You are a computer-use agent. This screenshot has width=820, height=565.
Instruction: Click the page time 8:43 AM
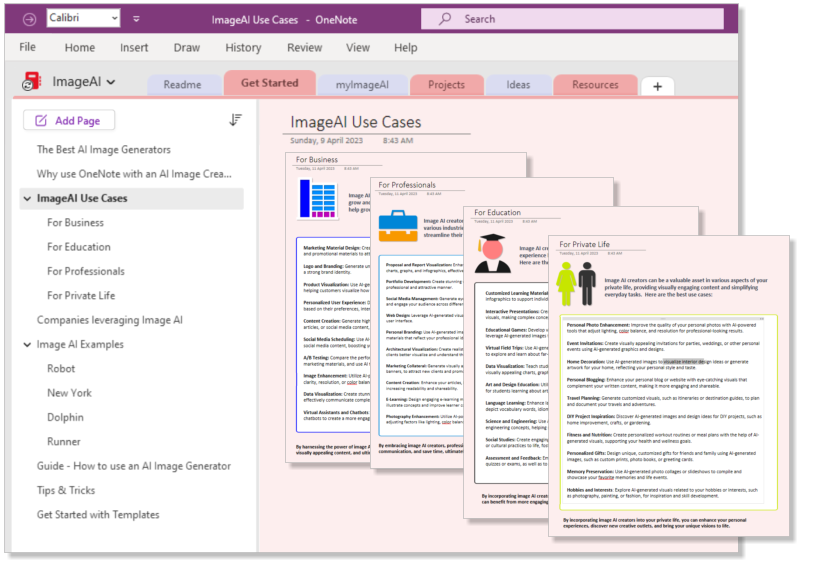(398, 141)
